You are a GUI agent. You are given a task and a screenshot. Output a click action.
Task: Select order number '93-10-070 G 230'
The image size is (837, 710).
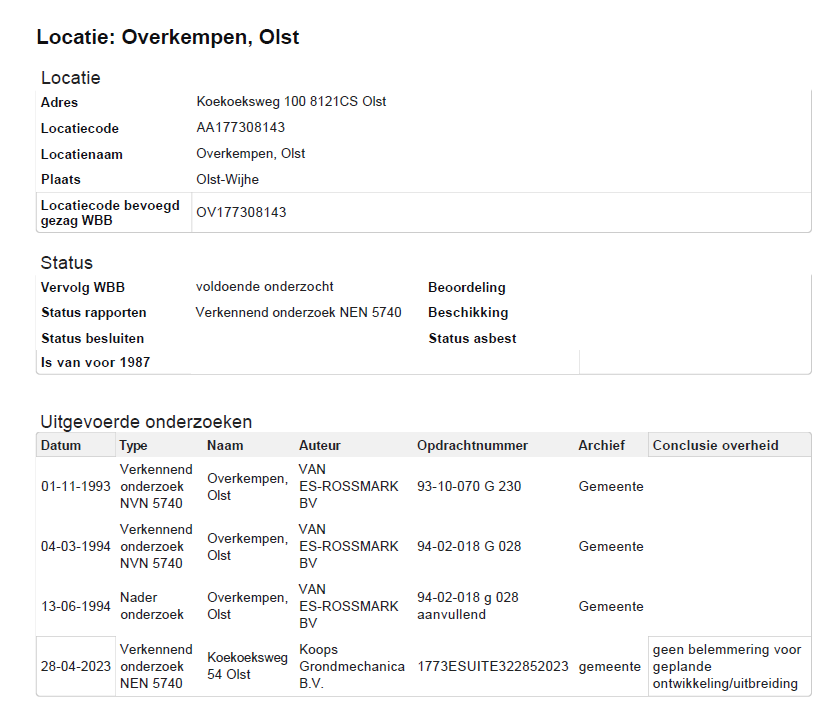469,486
